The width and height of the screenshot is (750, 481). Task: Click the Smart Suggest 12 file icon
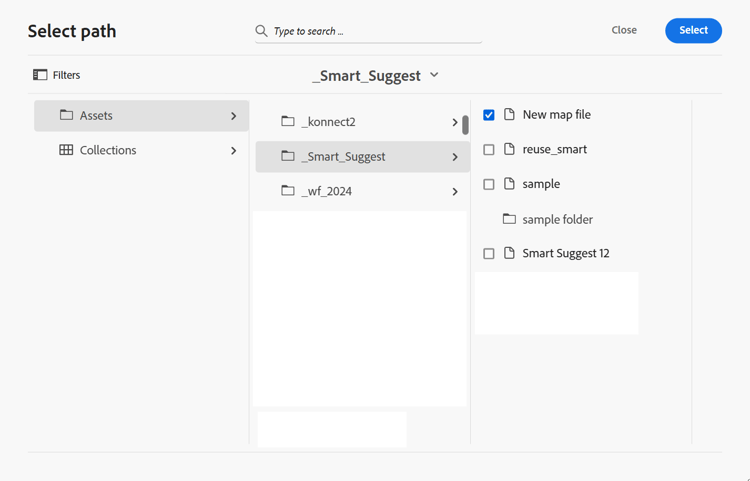(x=509, y=254)
